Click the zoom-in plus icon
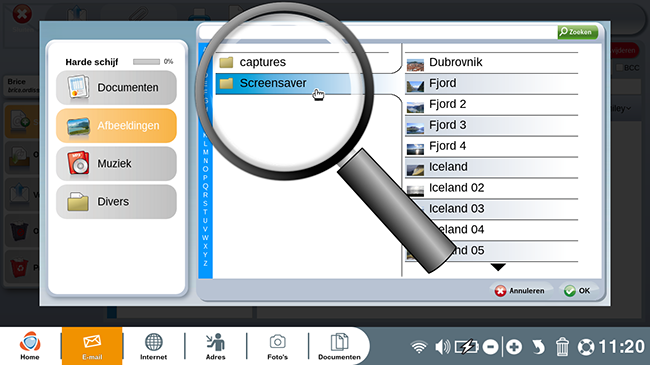This screenshot has height=365, width=650. 514,347
